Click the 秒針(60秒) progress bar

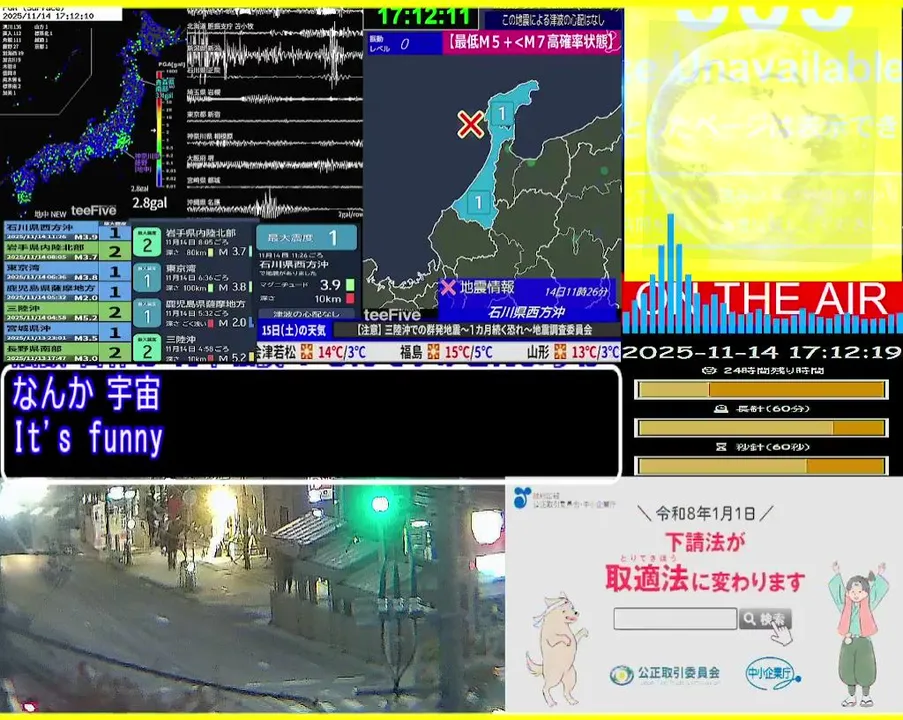pyautogui.click(x=761, y=465)
